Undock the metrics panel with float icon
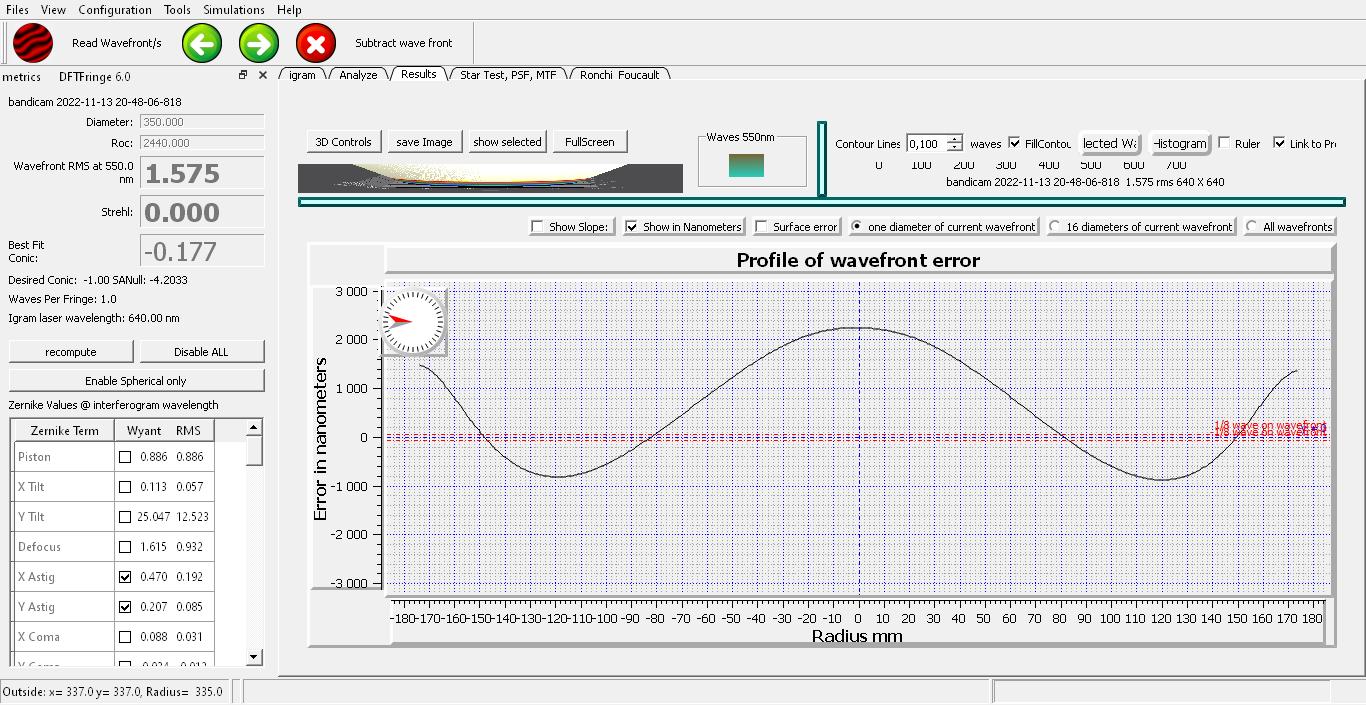This screenshot has width=1366, height=705. coord(242,75)
